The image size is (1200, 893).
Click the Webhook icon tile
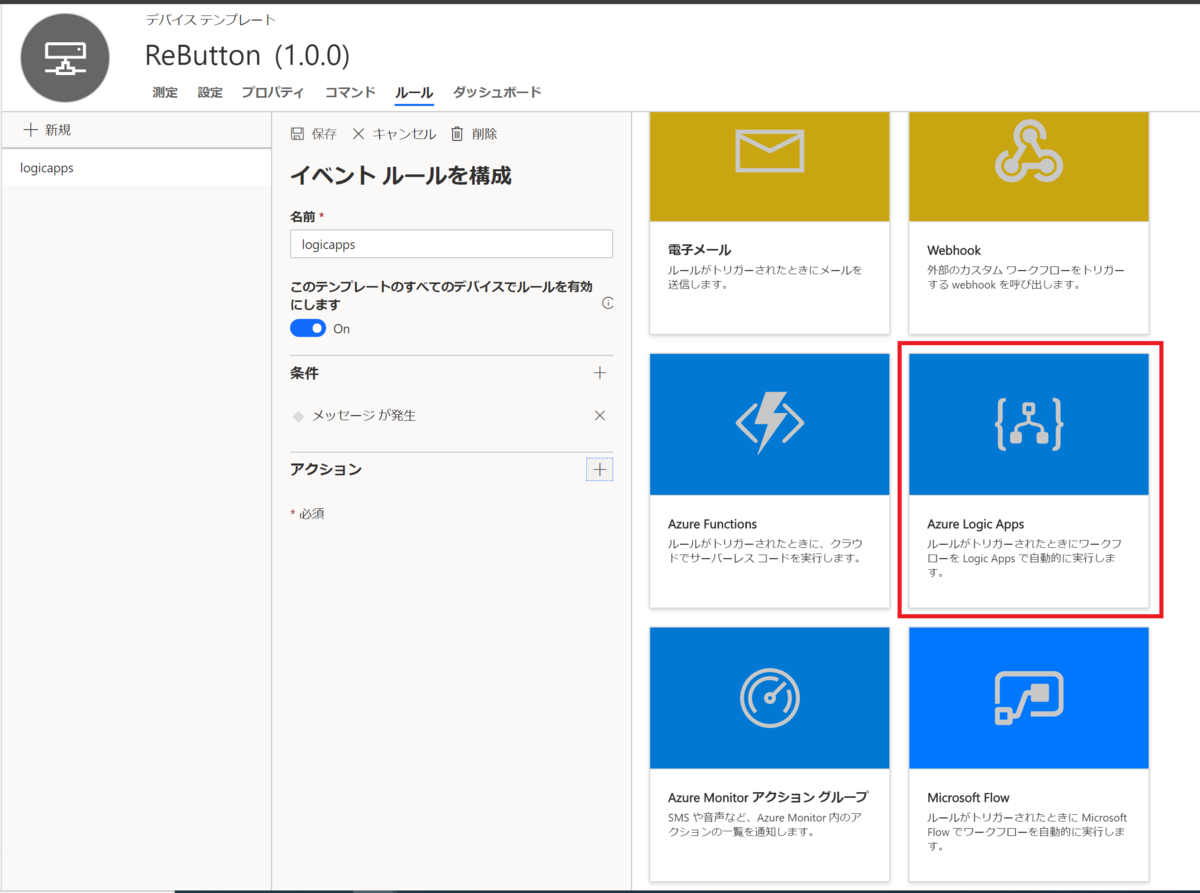(x=1028, y=151)
